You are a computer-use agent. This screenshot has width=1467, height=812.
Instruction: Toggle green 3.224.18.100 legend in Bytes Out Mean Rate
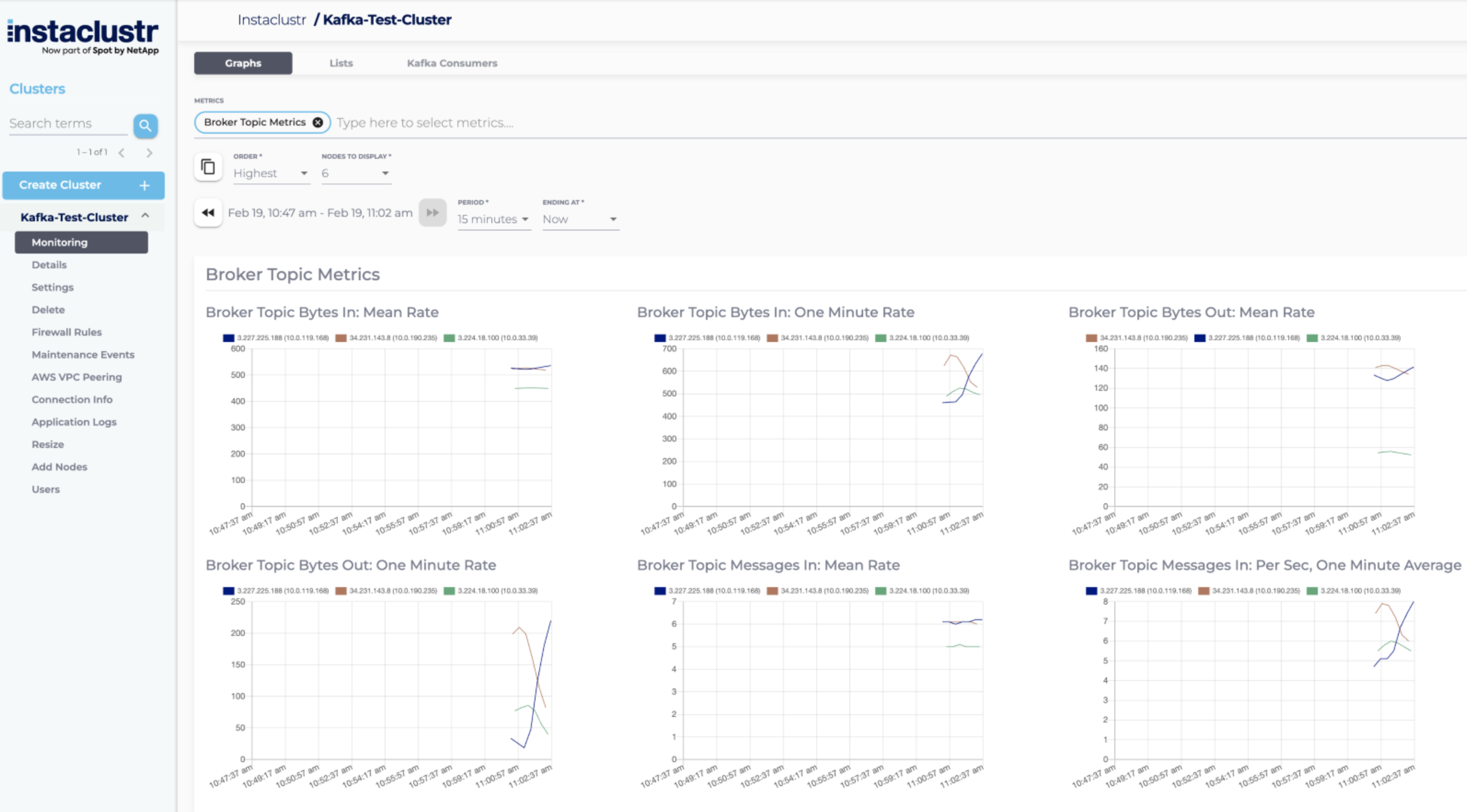pyautogui.click(x=1312, y=338)
